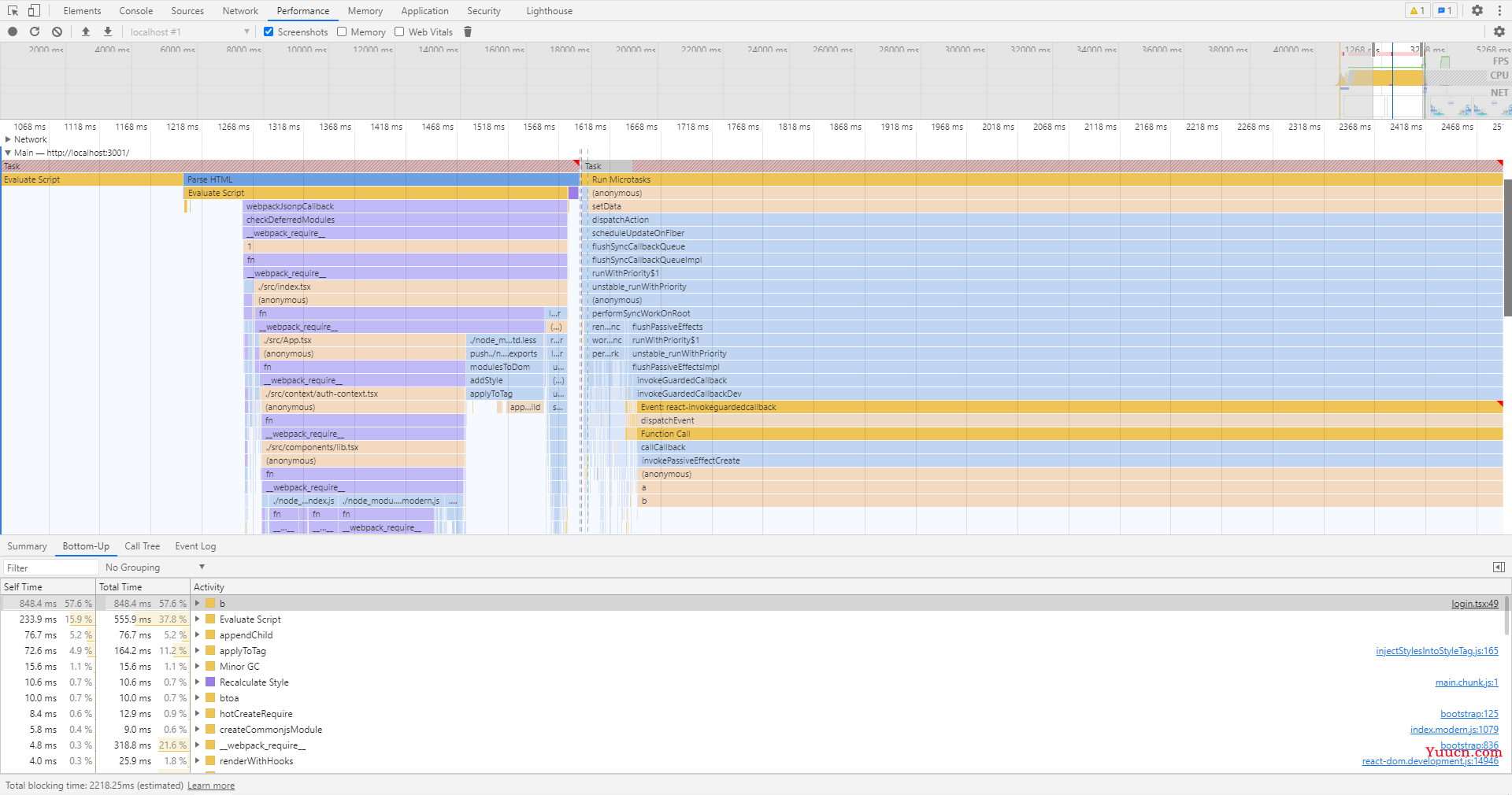This screenshot has height=795, width=1512.
Task: Expand the Evaluate Script activity row
Action: (x=198, y=619)
